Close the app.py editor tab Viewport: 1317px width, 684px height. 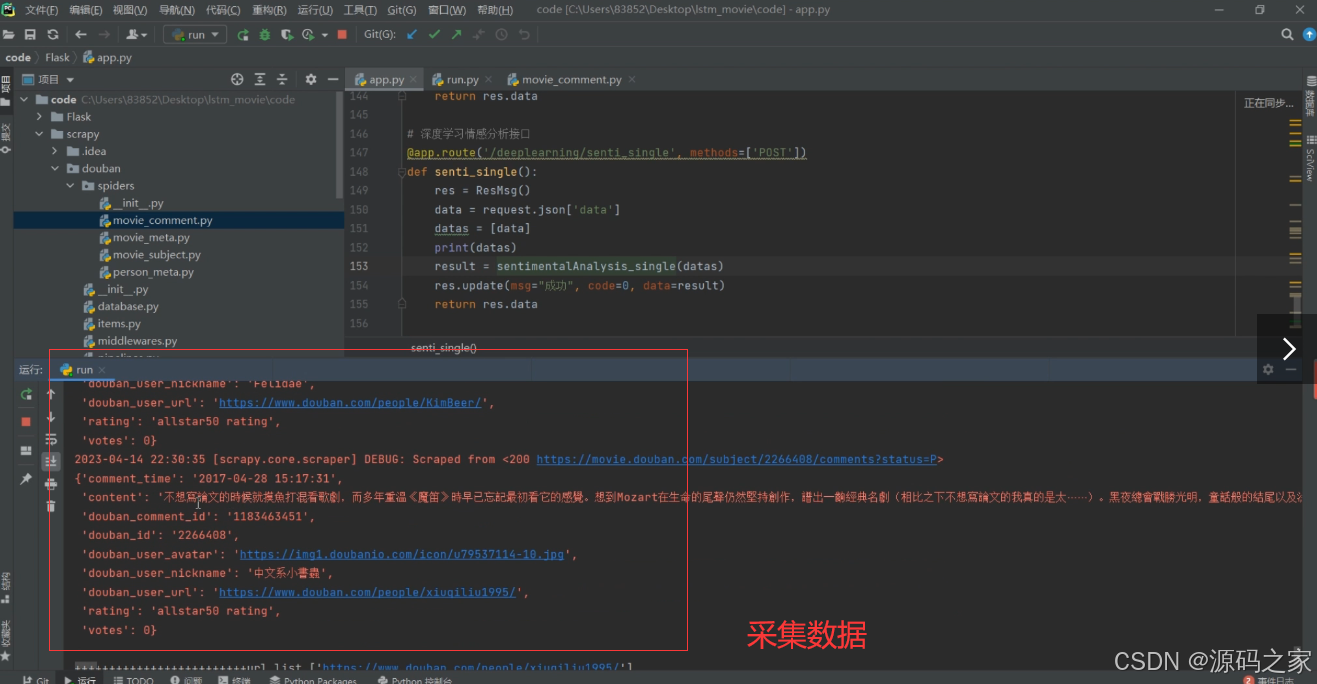click(414, 80)
